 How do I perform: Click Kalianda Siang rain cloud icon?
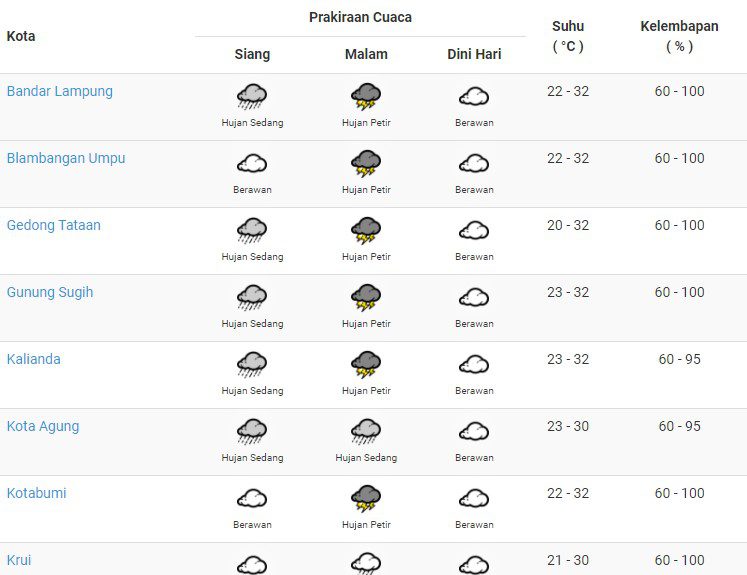(252, 364)
